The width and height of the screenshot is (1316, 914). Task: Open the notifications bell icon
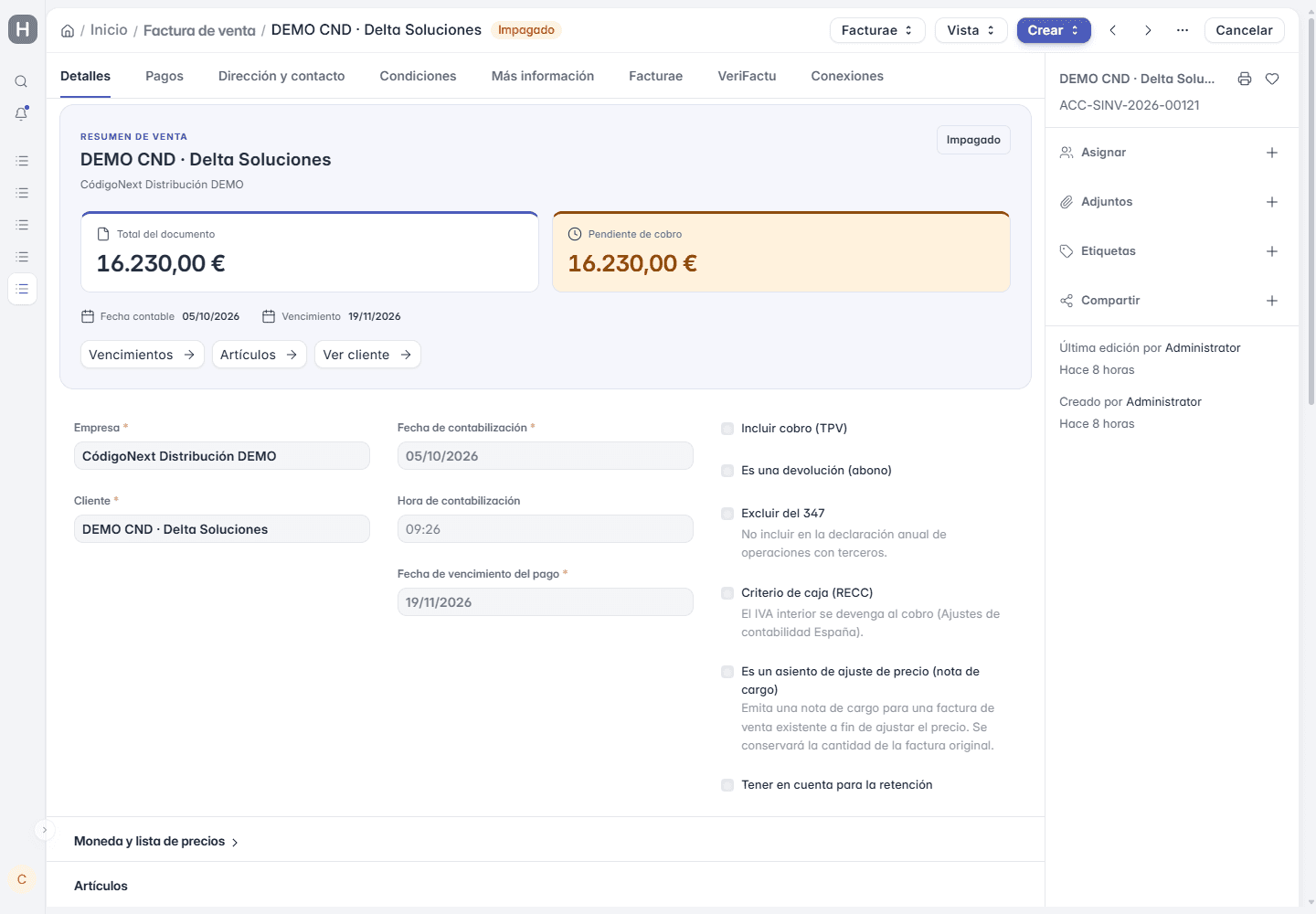point(21,113)
